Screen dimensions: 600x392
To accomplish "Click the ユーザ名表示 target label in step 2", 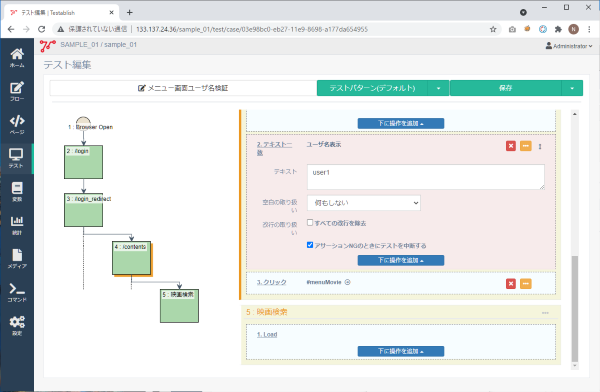I will (x=324, y=144).
